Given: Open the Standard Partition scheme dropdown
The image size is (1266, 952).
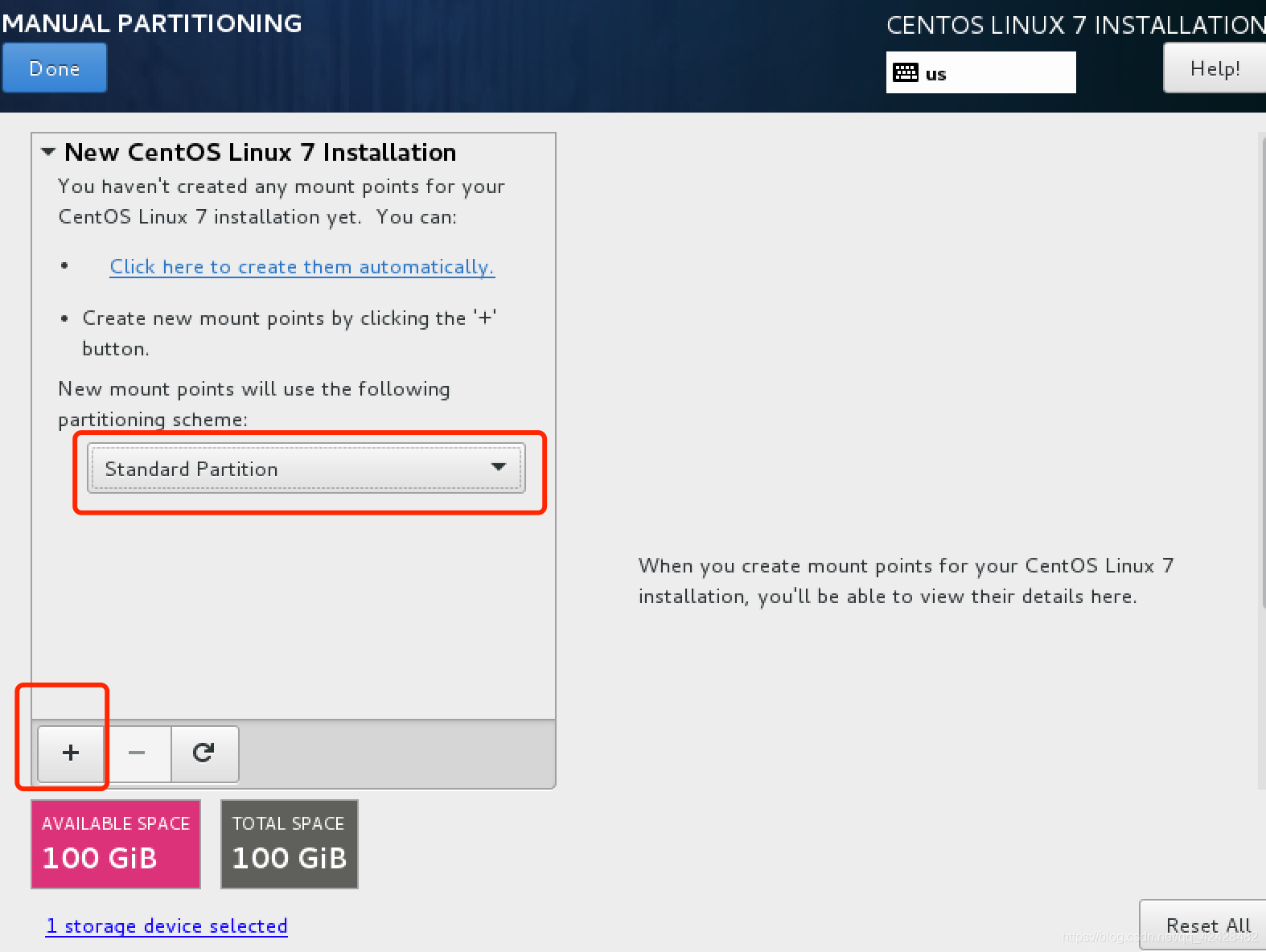Looking at the screenshot, I should 306,469.
